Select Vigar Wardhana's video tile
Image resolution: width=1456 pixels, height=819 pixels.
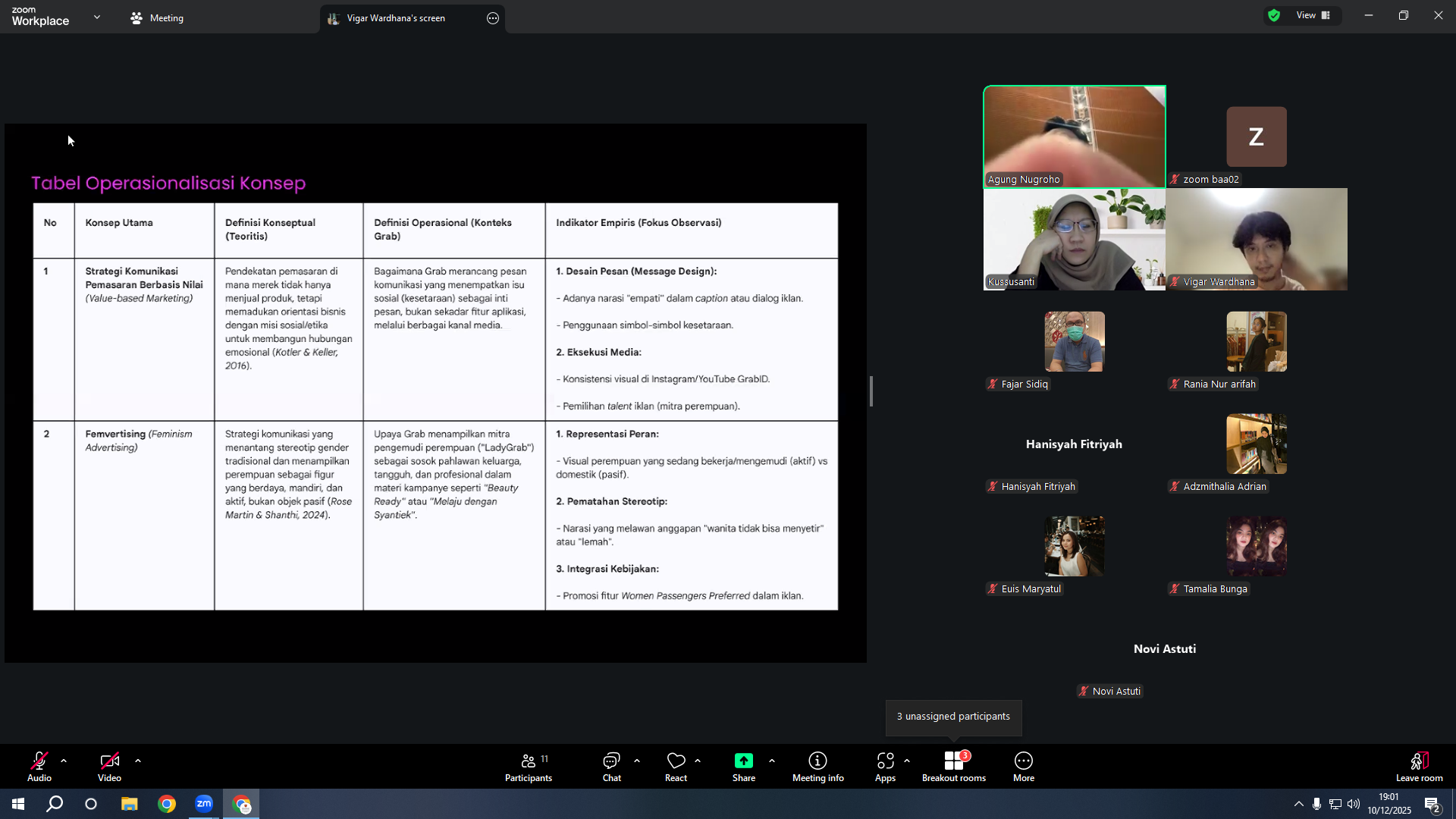pyautogui.click(x=1257, y=239)
